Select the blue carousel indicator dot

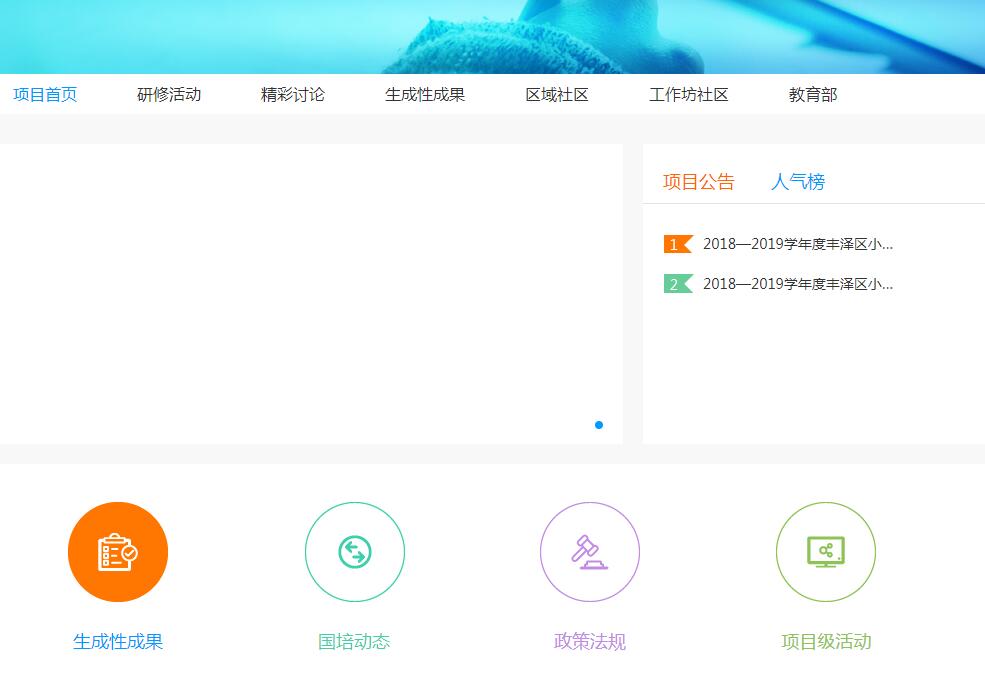pyautogui.click(x=599, y=425)
